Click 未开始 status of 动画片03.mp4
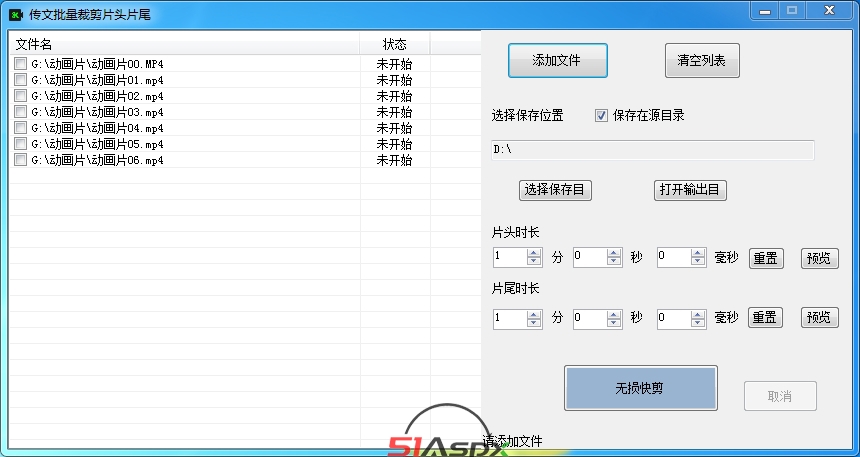 (x=394, y=112)
